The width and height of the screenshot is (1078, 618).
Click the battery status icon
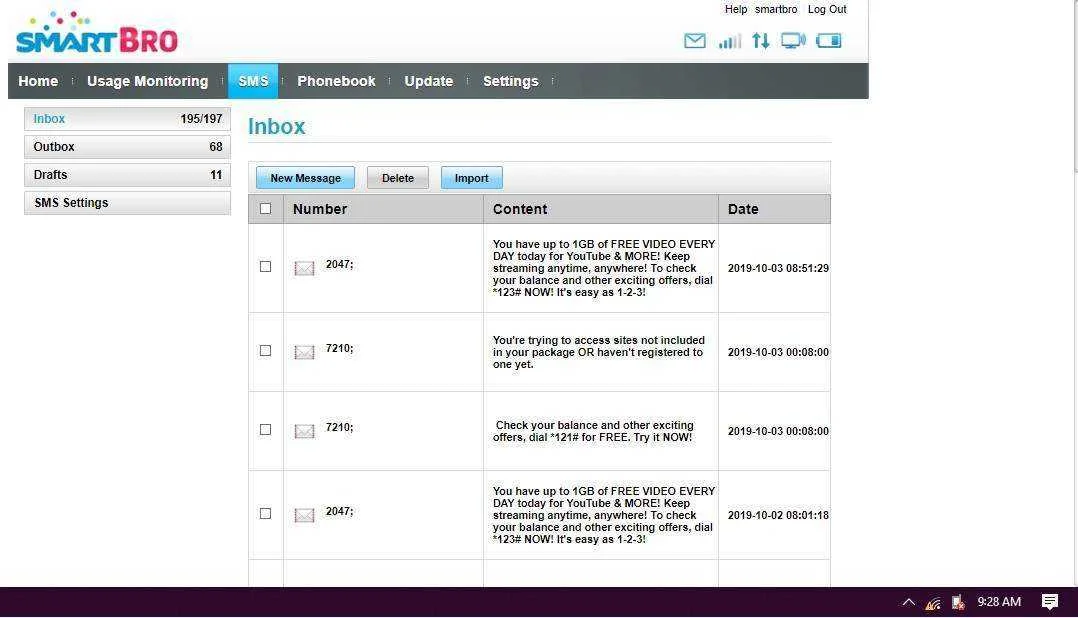[x=828, y=41]
